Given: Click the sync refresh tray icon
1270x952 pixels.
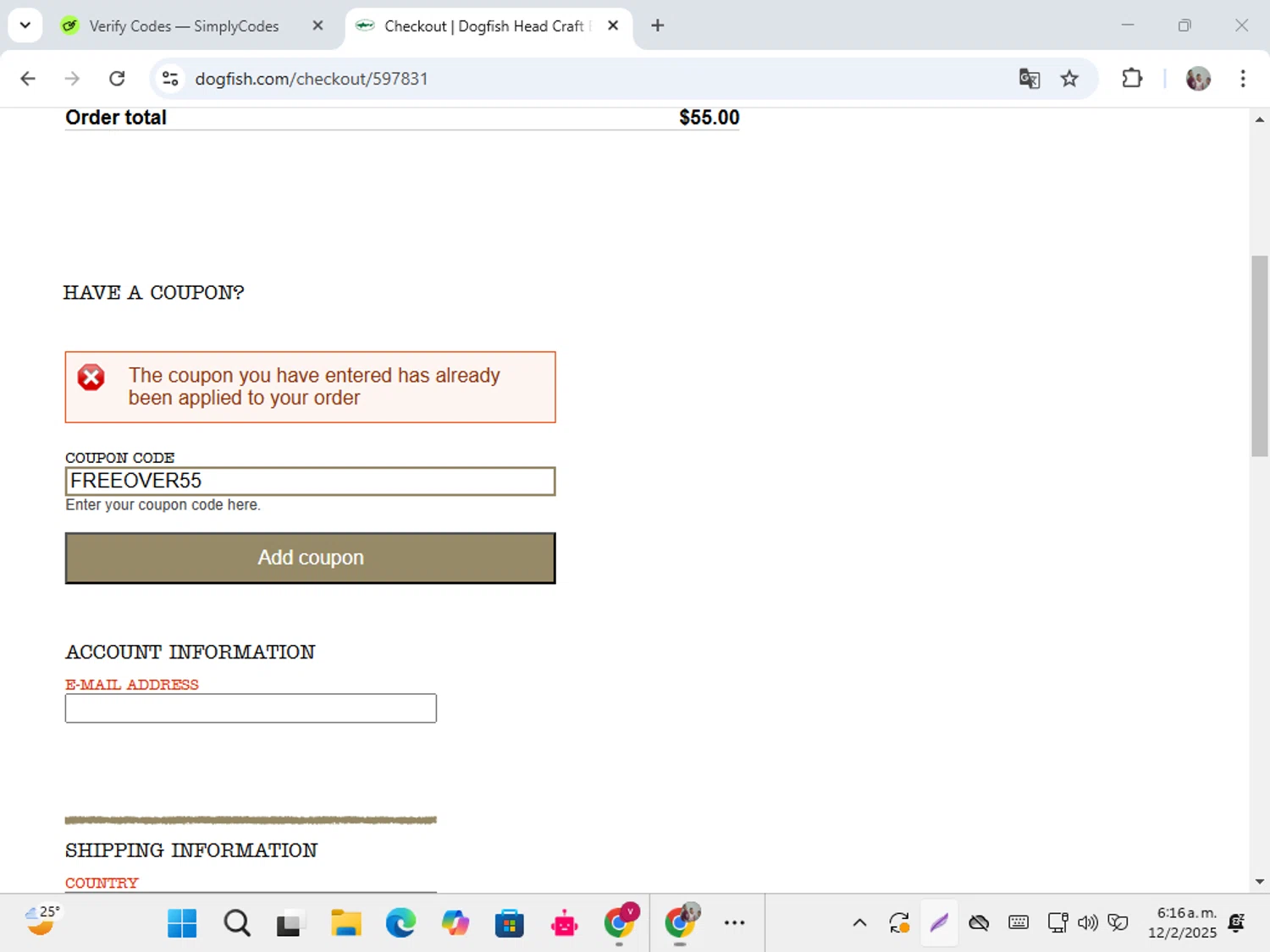Looking at the screenshot, I should (899, 923).
